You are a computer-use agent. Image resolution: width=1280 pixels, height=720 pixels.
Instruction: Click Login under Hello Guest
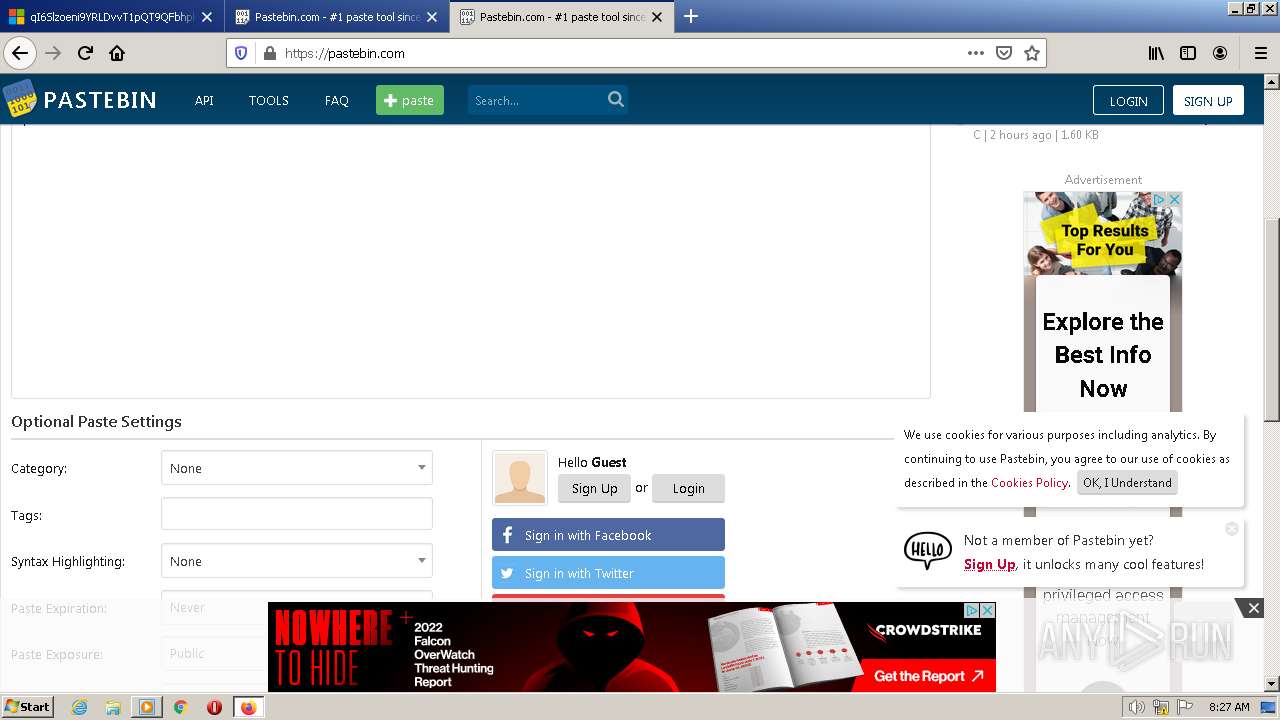(x=688, y=488)
